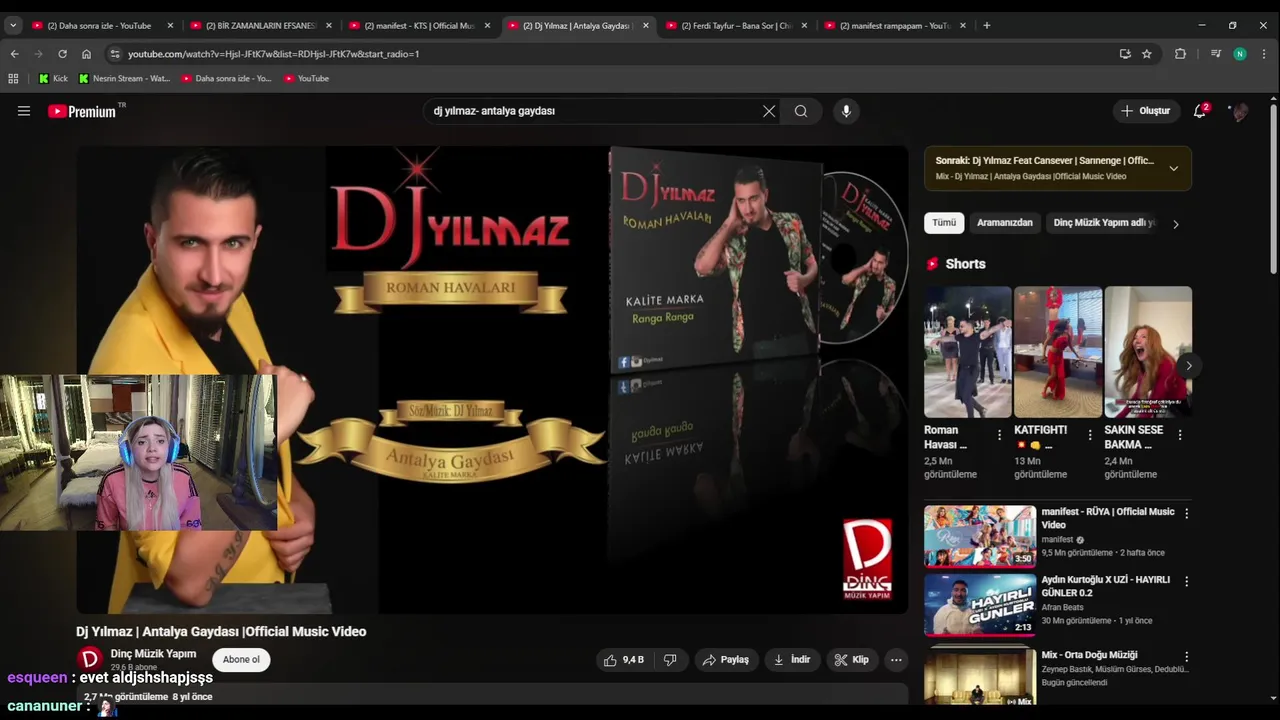The height and width of the screenshot is (720, 1280).
Task: Download the video with İndir
Action: click(x=792, y=660)
